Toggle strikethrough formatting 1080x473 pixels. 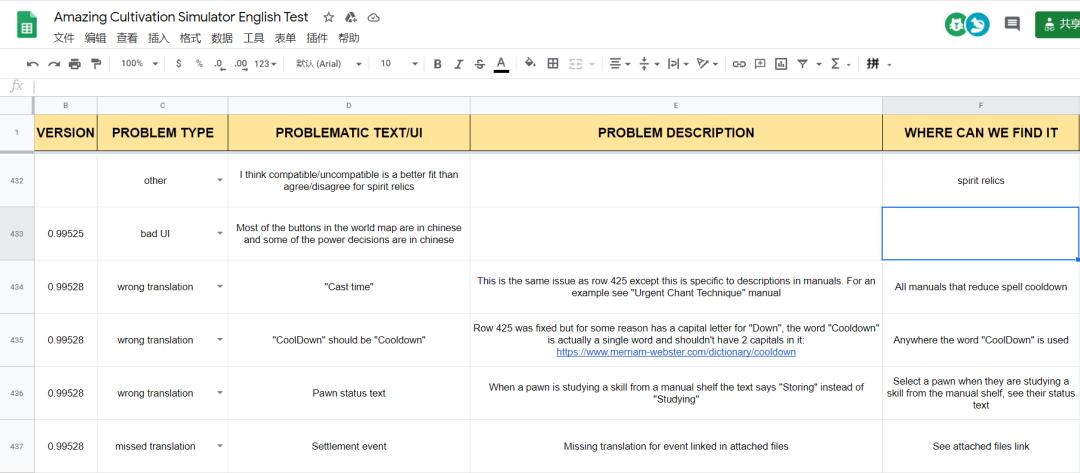pos(480,64)
